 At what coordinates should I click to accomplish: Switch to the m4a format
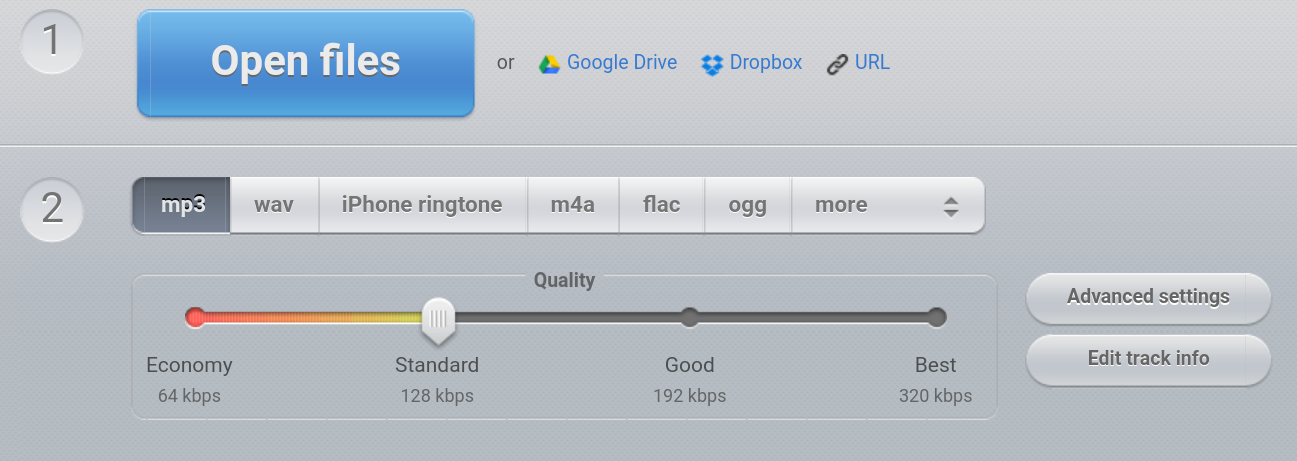pos(573,205)
